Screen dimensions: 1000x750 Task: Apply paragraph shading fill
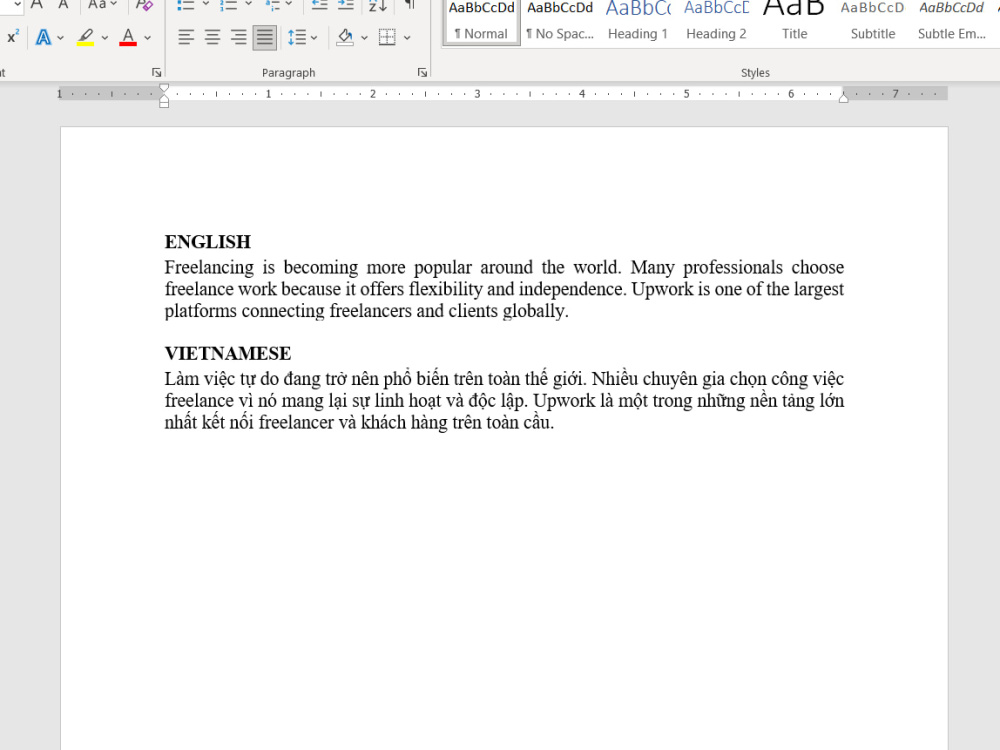click(x=345, y=37)
